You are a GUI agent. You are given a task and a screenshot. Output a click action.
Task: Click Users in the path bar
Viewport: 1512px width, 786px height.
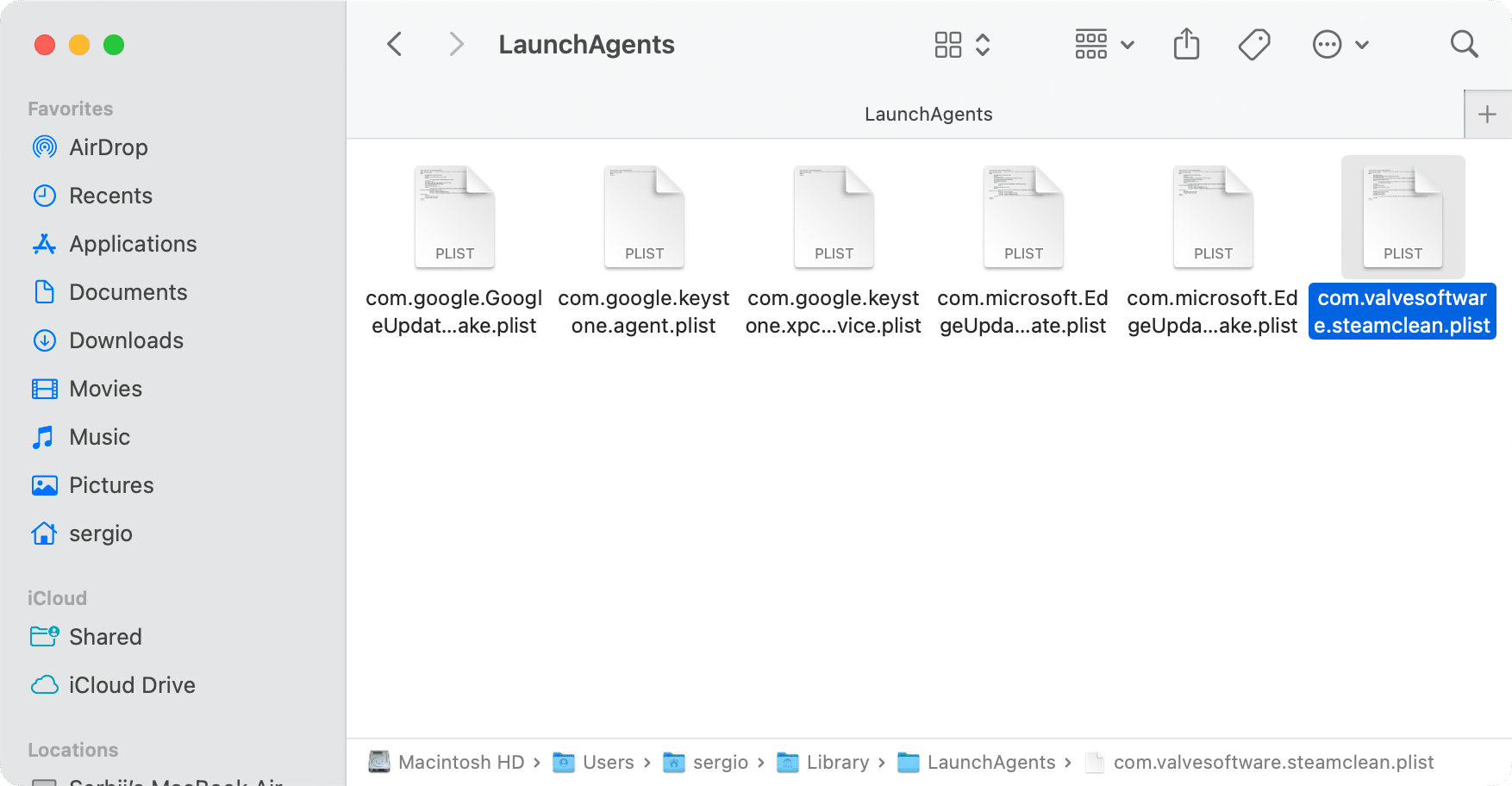[x=607, y=763]
